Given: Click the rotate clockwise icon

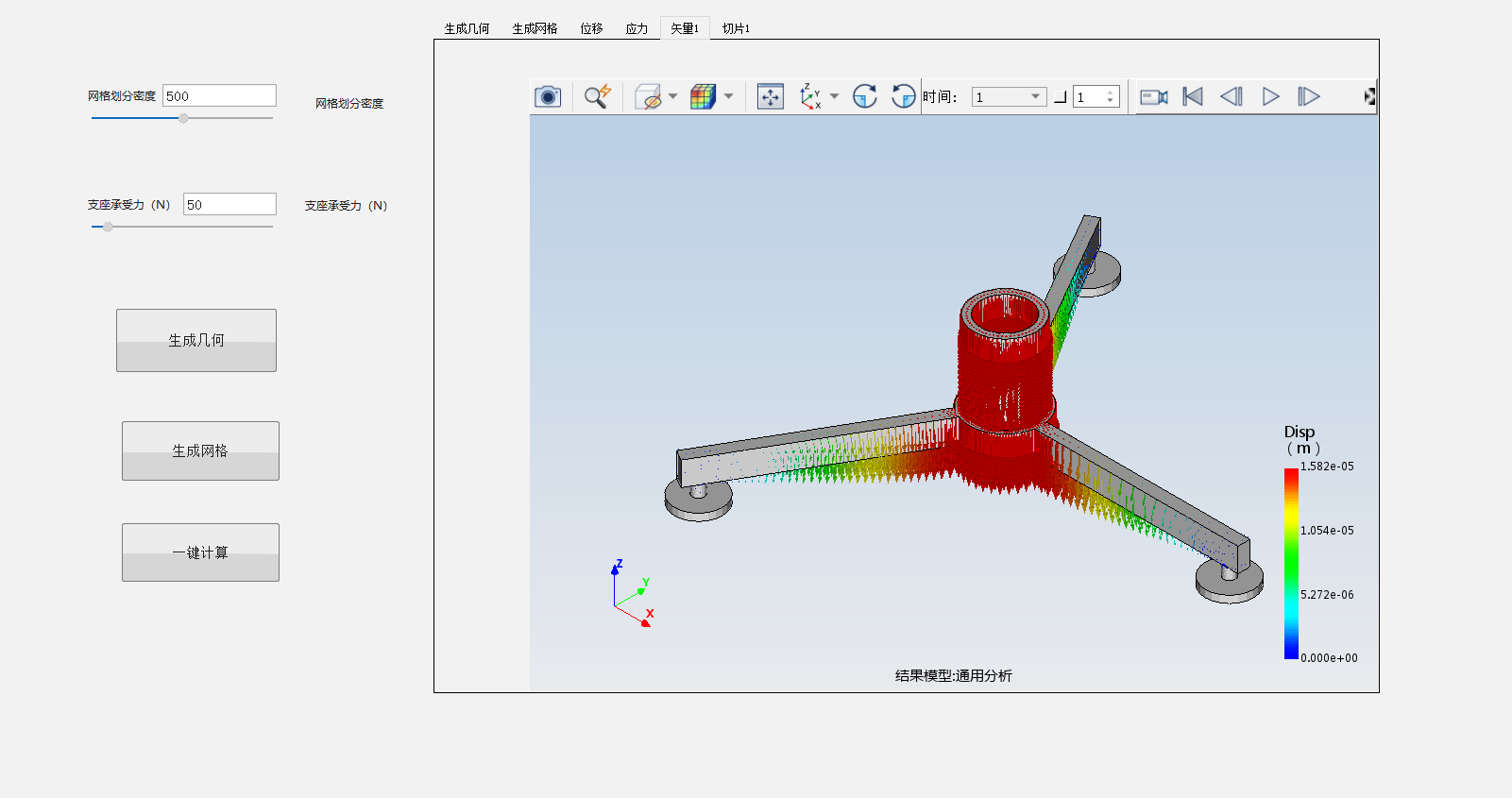Looking at the screenshot, I should point(864,96).
